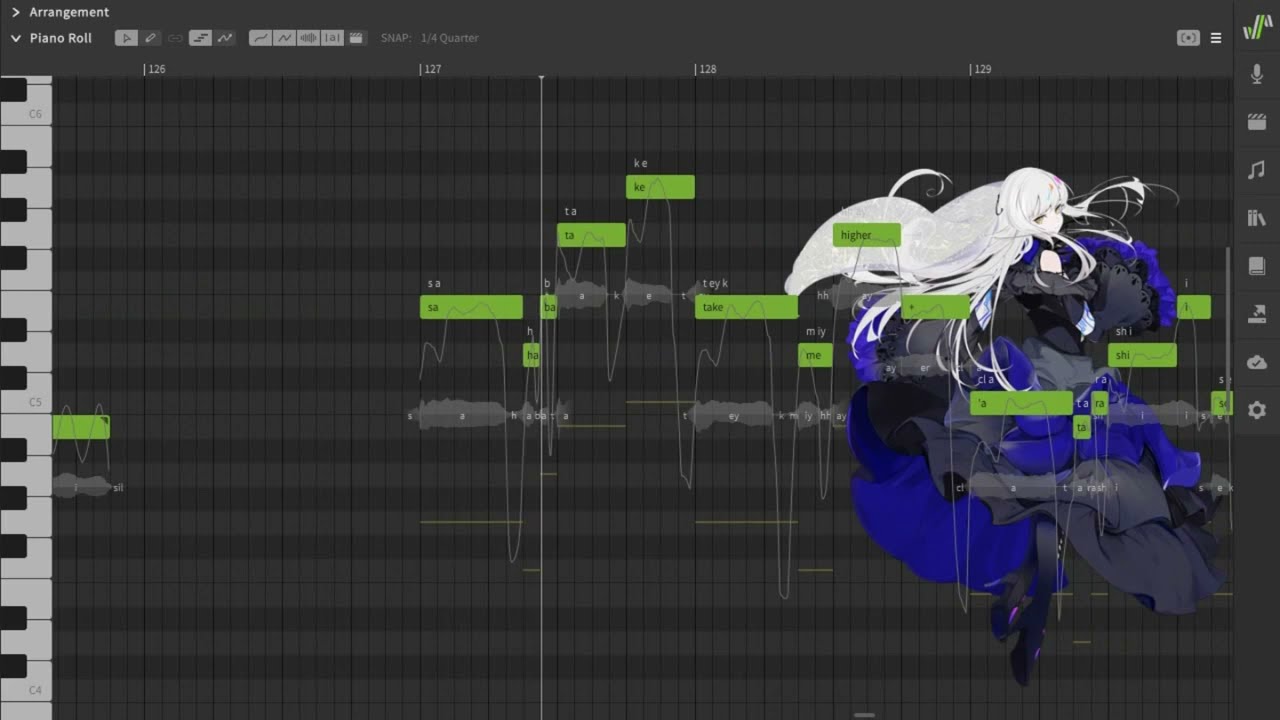
Task: Open the Voice panel microphone icon
Action: click(x=1257, y=74)
